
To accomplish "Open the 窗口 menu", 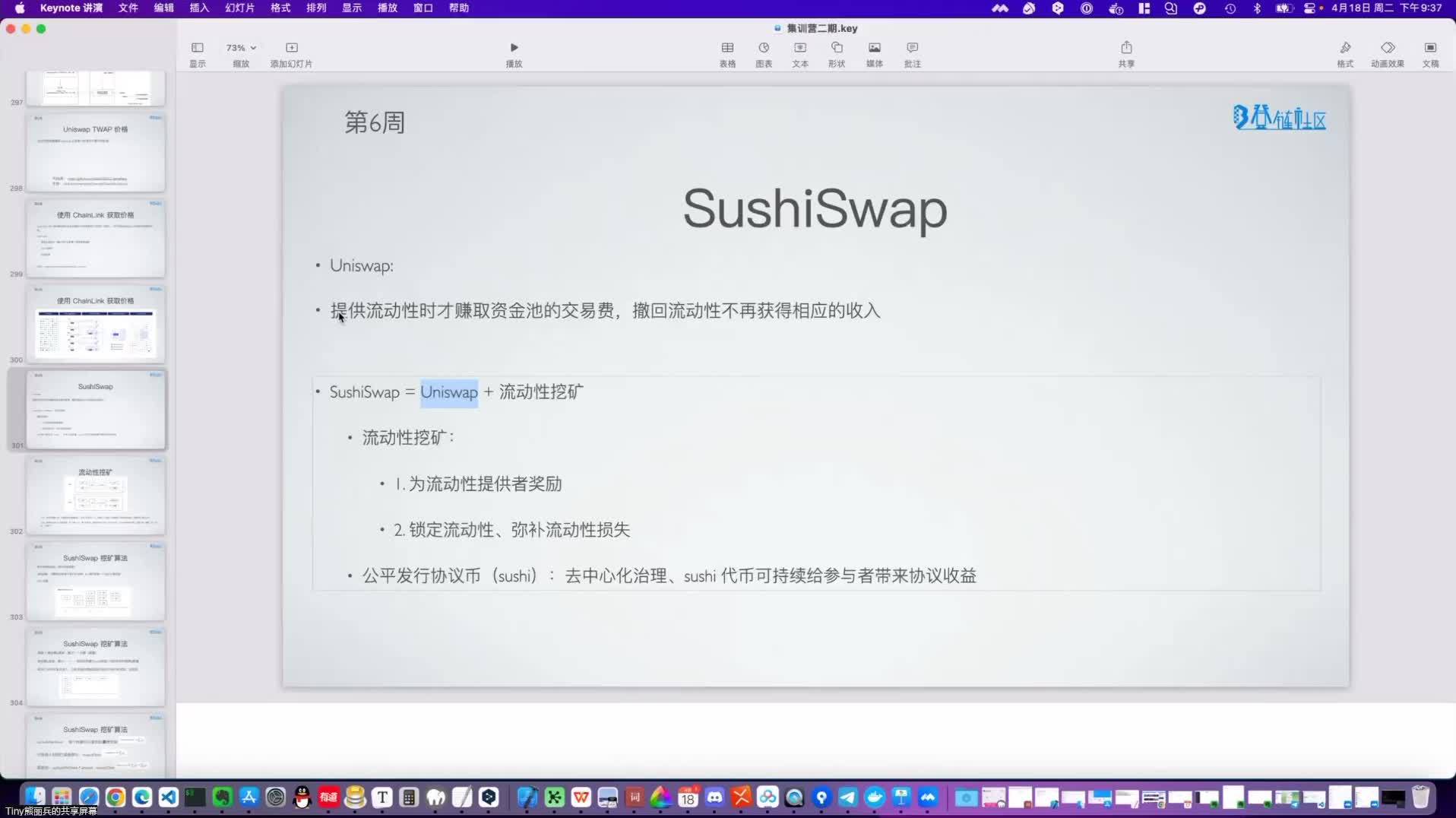I will pyautogui.click(x=423, y=8).
